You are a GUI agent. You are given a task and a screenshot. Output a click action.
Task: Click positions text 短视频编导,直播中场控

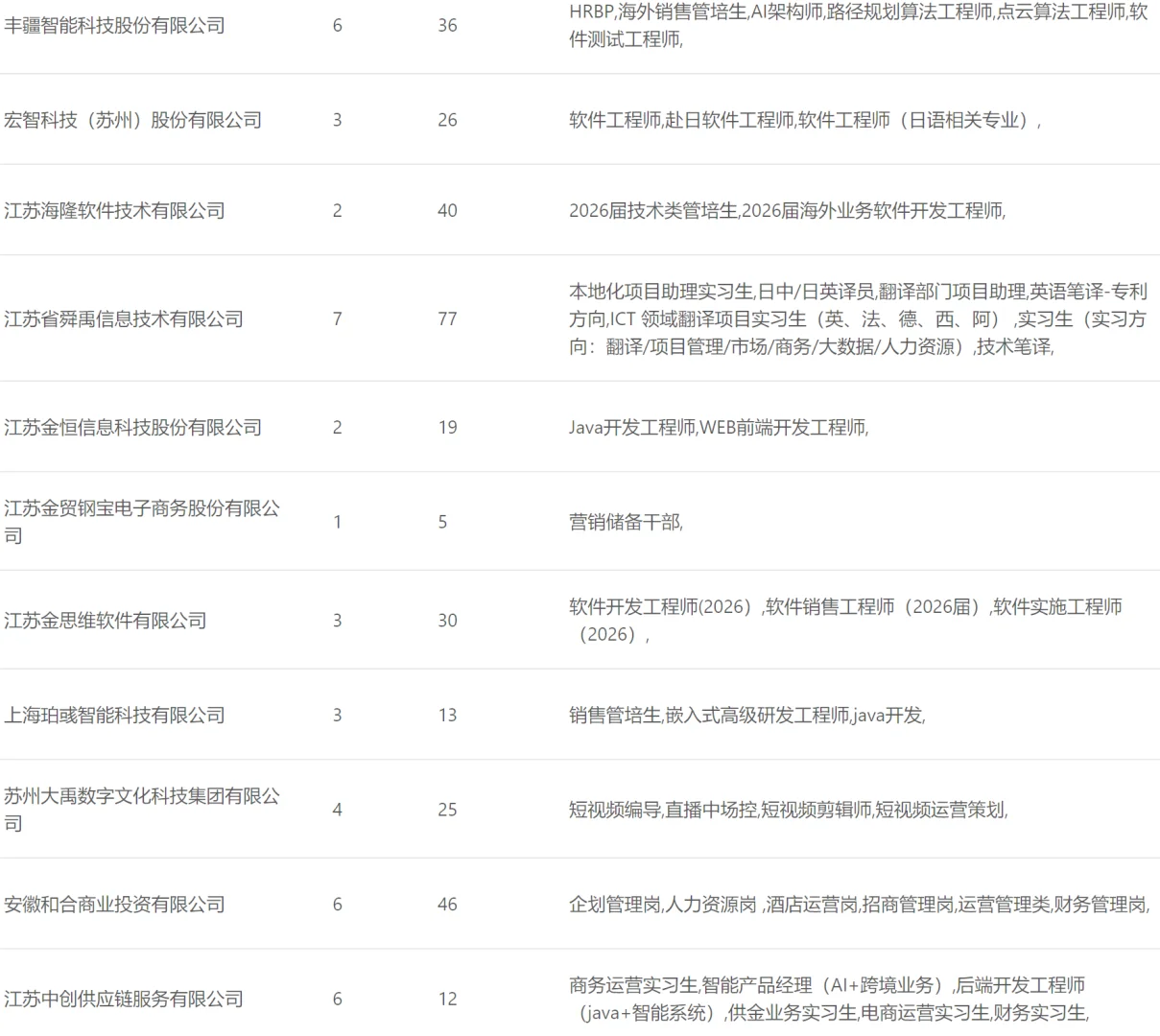(788, 810)
